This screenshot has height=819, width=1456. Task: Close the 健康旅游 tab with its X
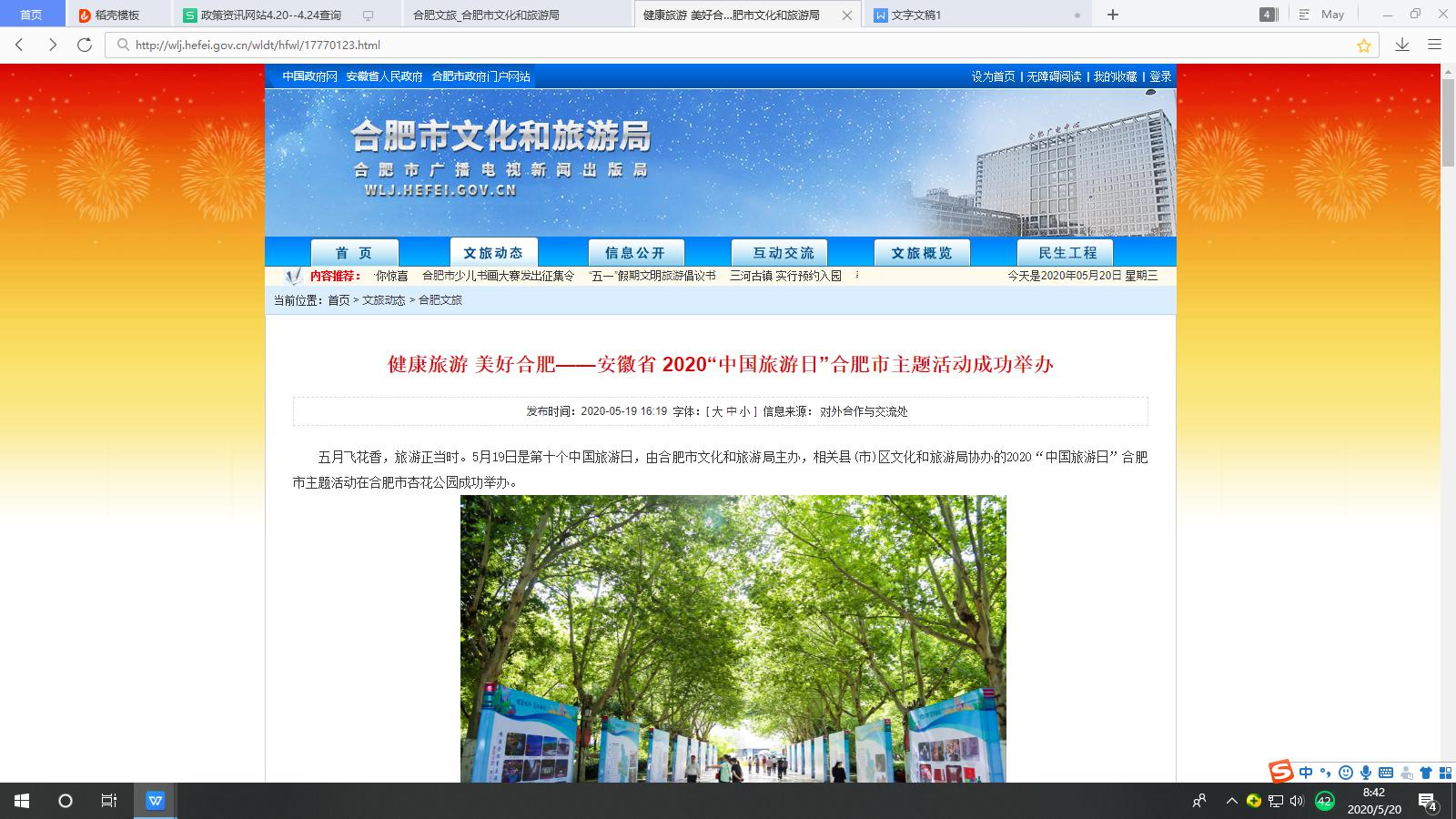tap(847, 15)
